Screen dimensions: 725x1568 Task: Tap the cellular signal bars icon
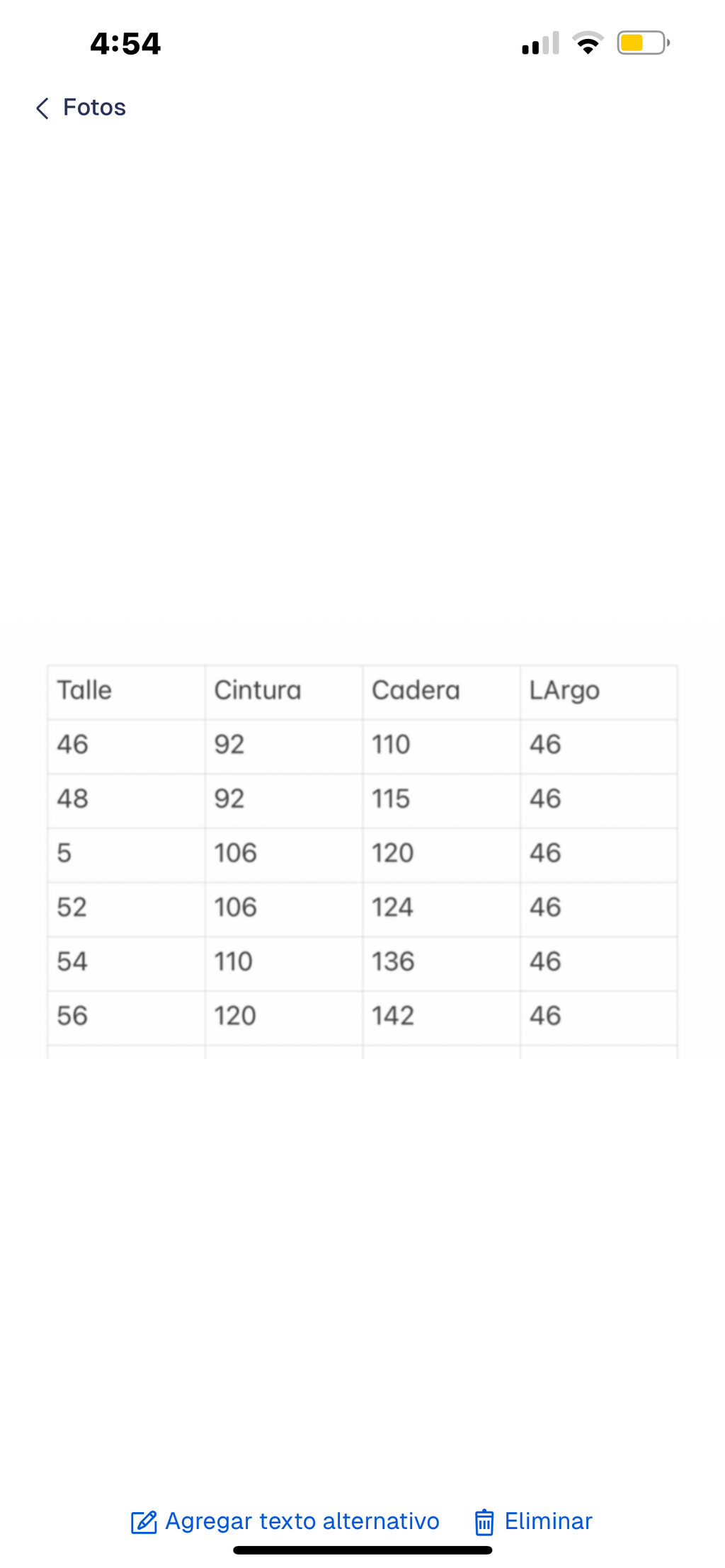pos(540,43)
